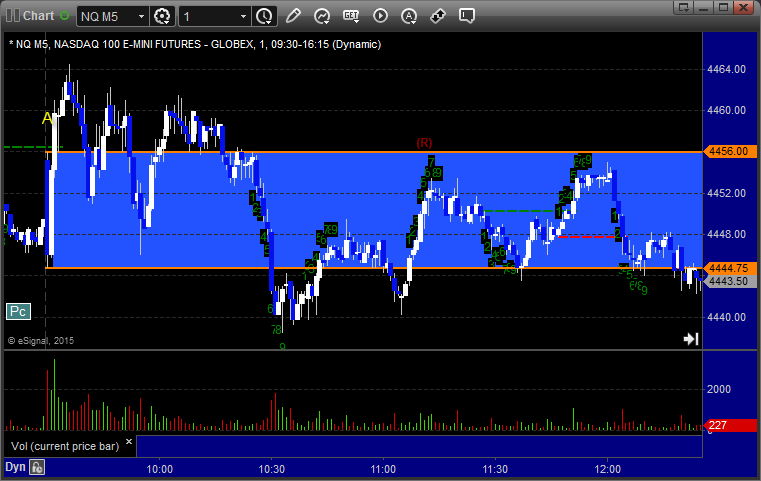Click the Dyn time mode label
This screenshot has height=481, width=761.
pyautogui.click(x=15, y=467)
